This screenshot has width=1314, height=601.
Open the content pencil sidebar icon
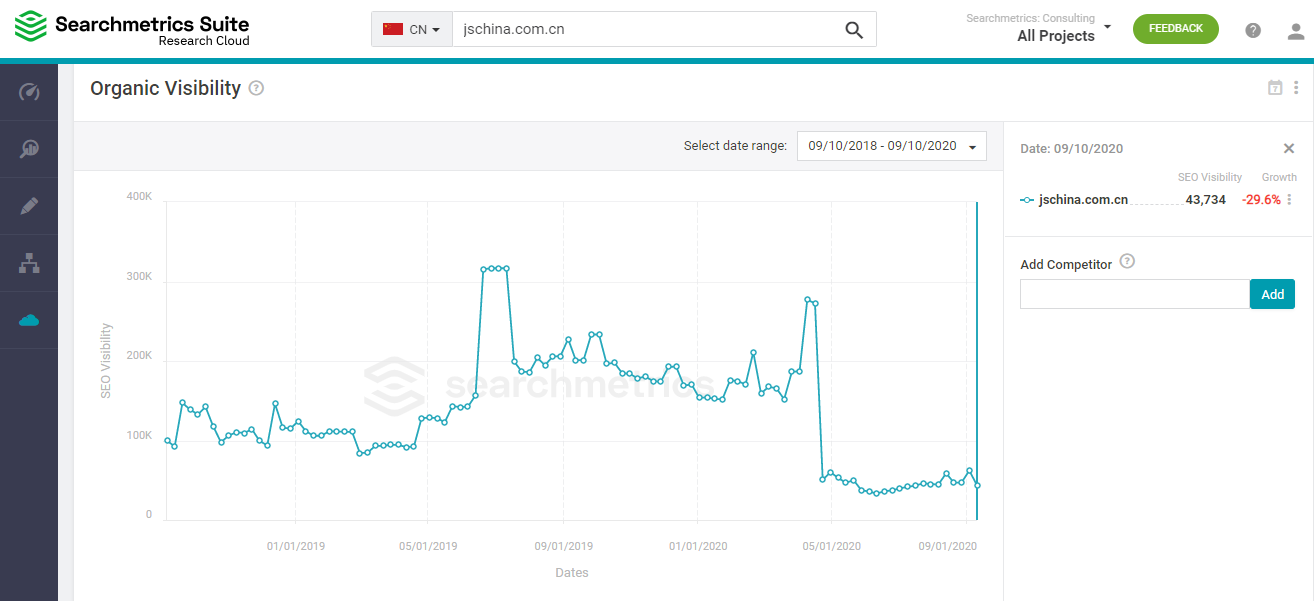click(29, 206)
